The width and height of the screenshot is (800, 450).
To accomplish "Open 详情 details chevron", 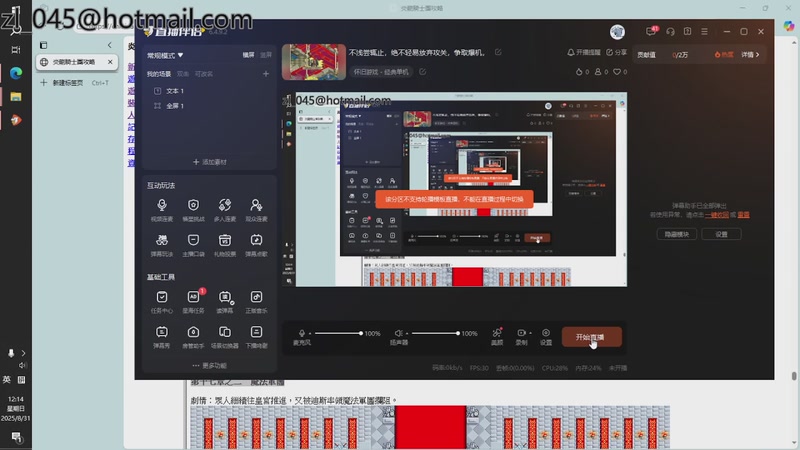I will click(750, 55).
